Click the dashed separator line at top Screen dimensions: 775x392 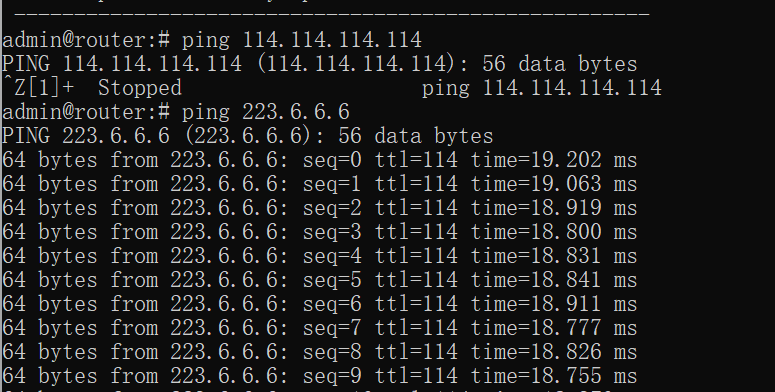[x=332, y=14]
